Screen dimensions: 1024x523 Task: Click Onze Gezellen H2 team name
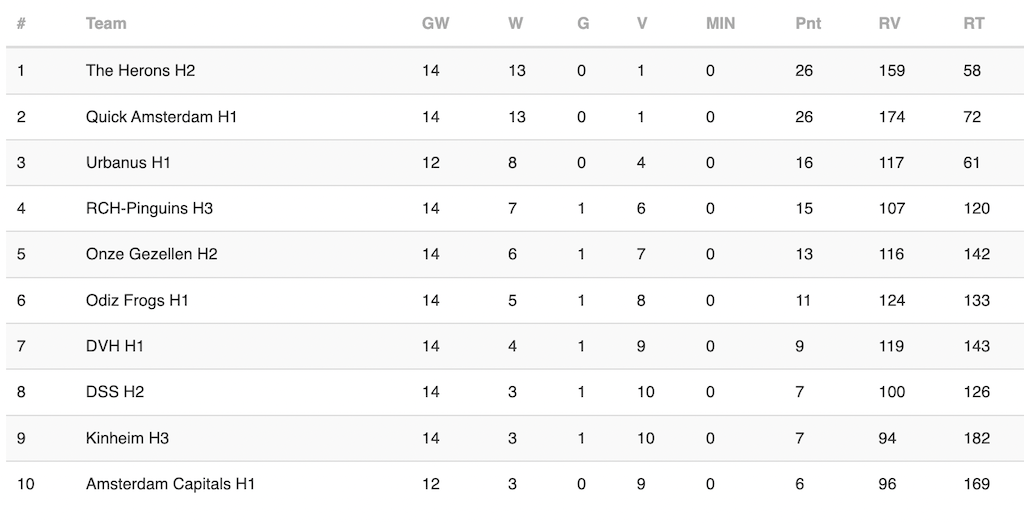click(152, 254)
